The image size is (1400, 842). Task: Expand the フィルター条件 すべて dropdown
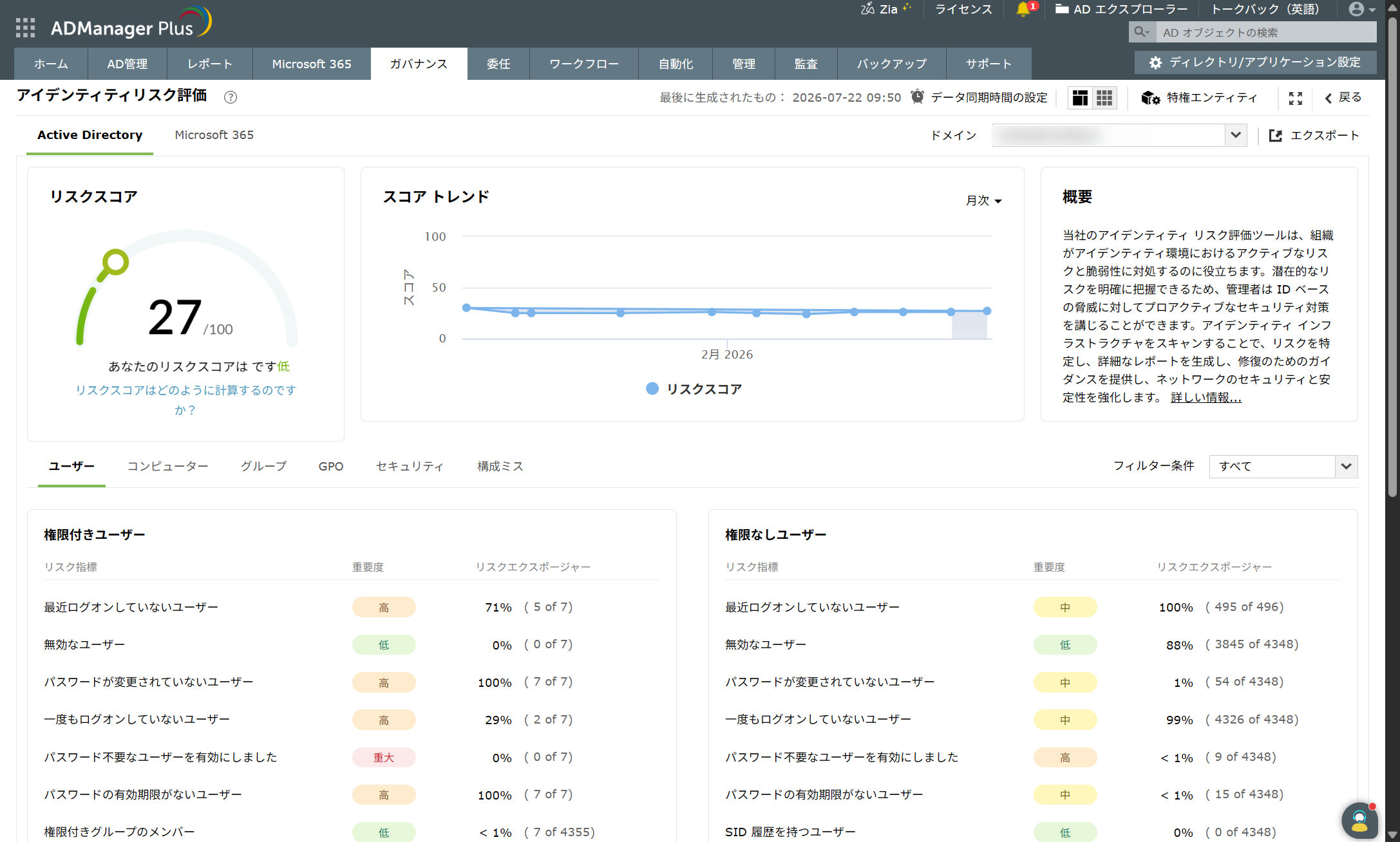click(1283, 466)
